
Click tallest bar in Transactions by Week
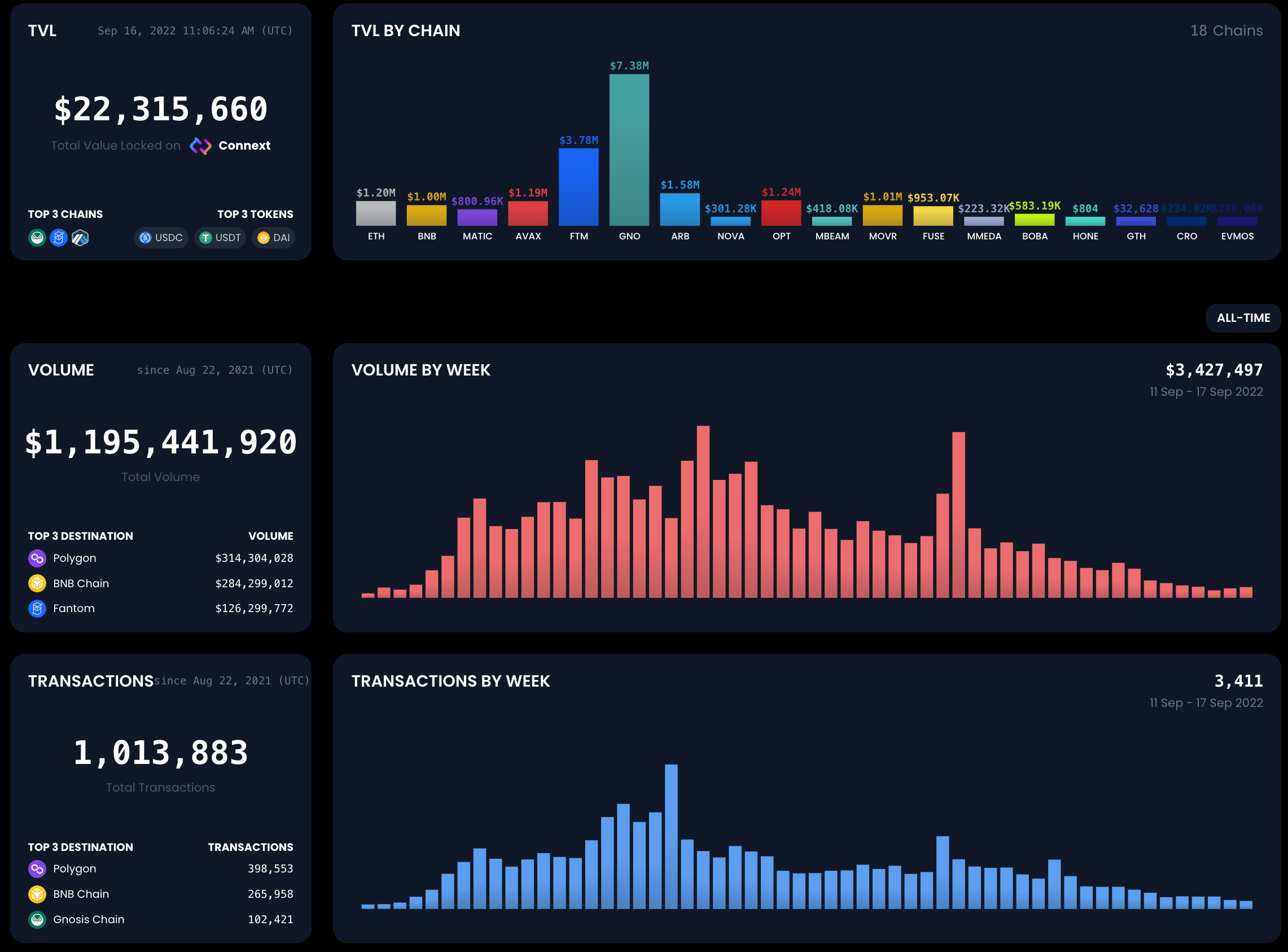point(671,836)
